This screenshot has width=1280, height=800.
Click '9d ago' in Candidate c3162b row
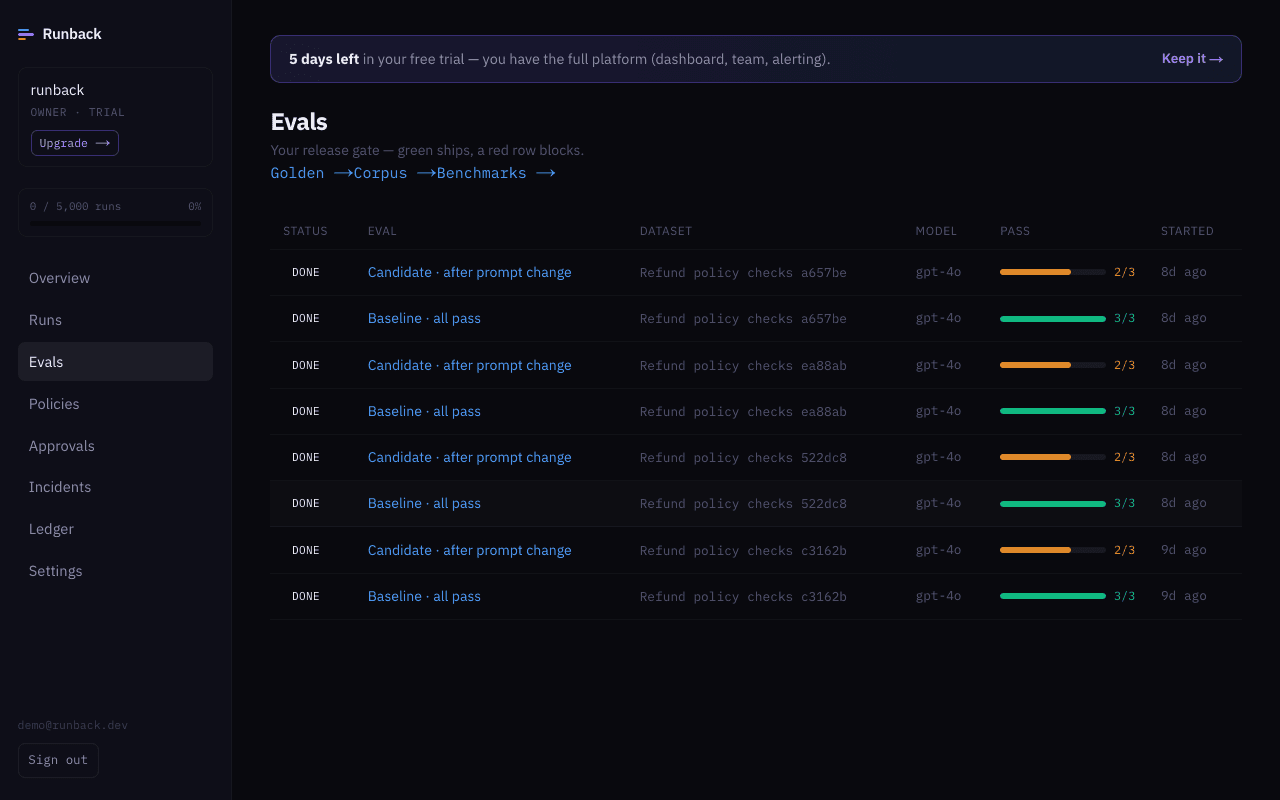1184,550
